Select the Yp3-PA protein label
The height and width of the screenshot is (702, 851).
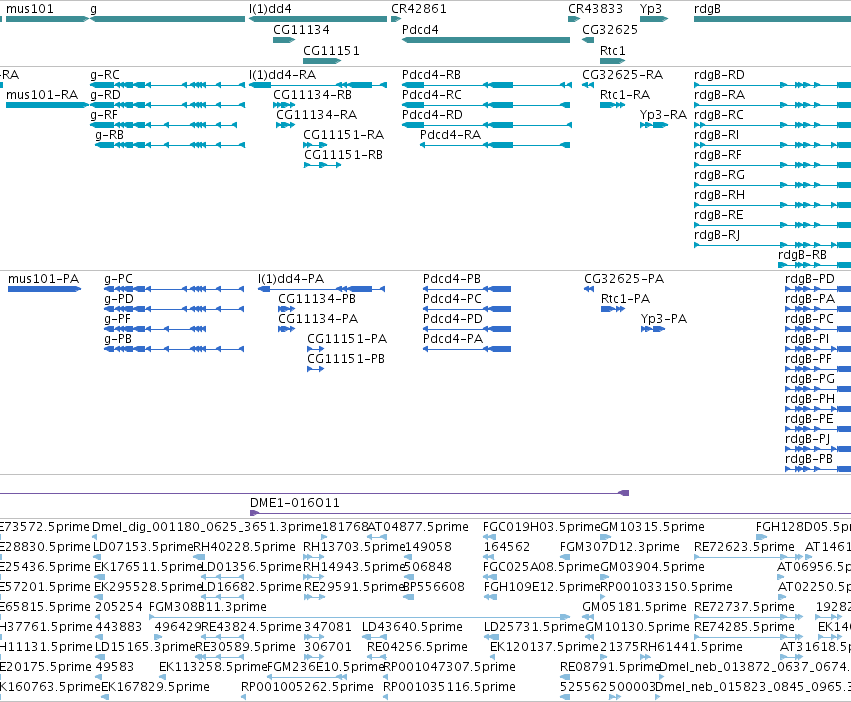click(664, 319)
